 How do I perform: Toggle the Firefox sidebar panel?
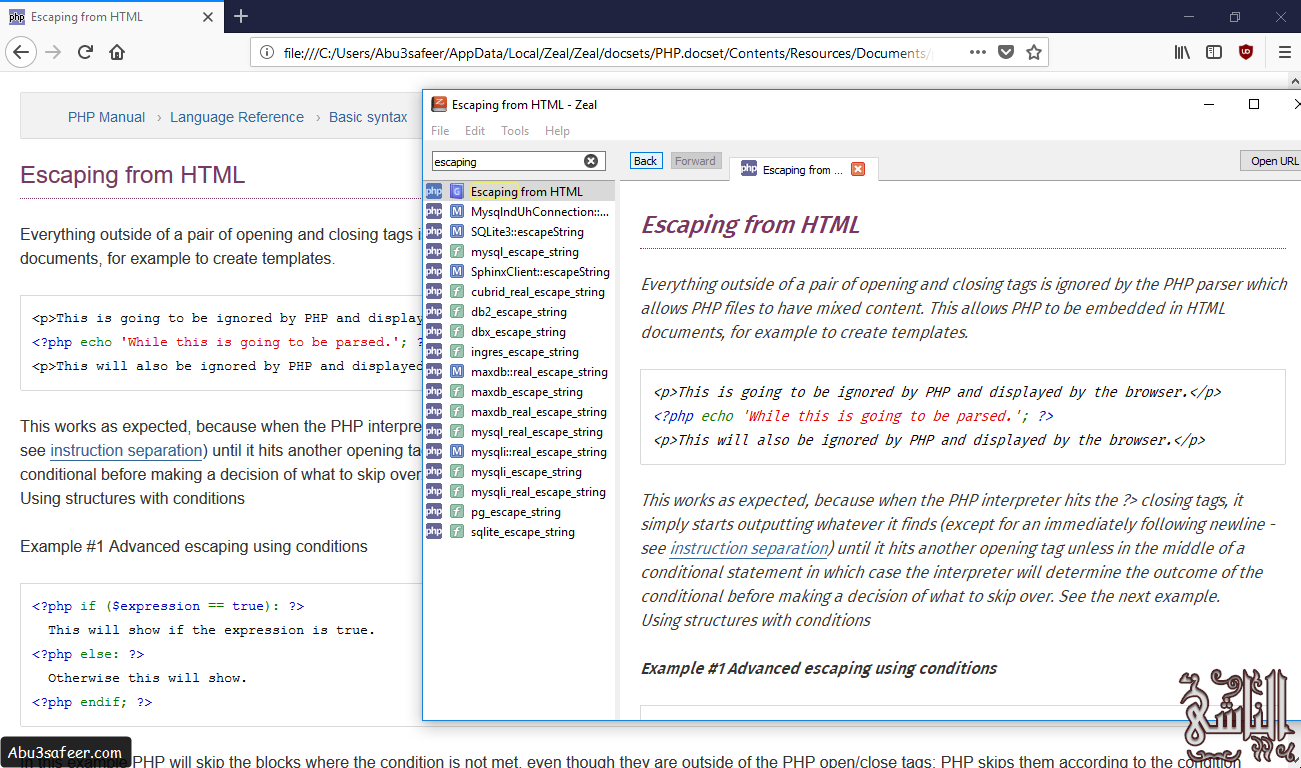(1213, 51)
